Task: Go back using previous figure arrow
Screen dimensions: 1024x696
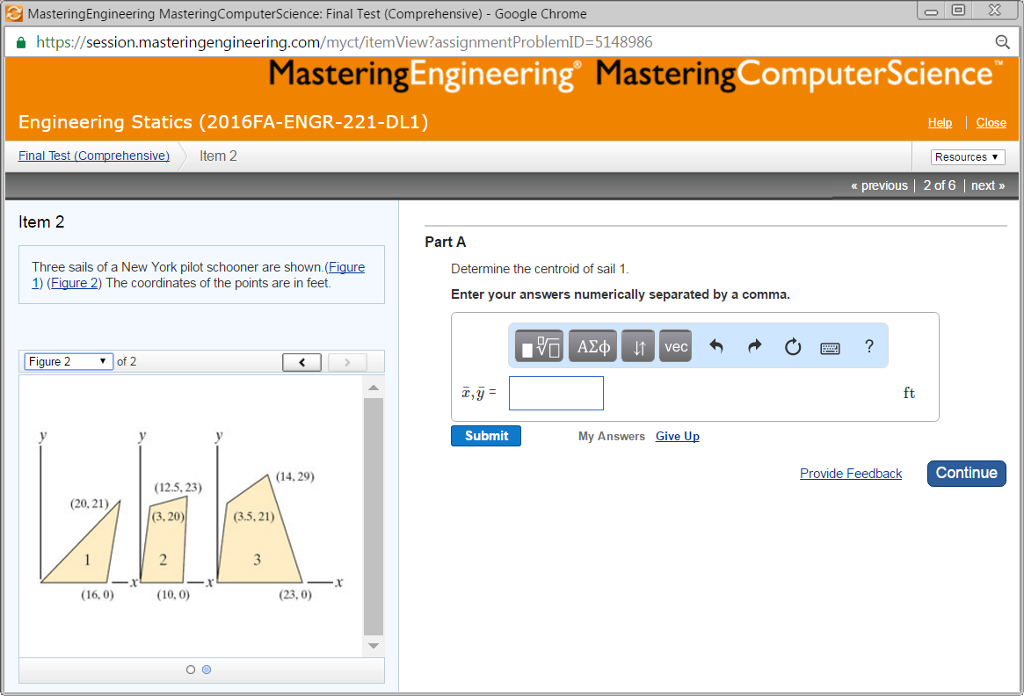Action: (301, 361)
